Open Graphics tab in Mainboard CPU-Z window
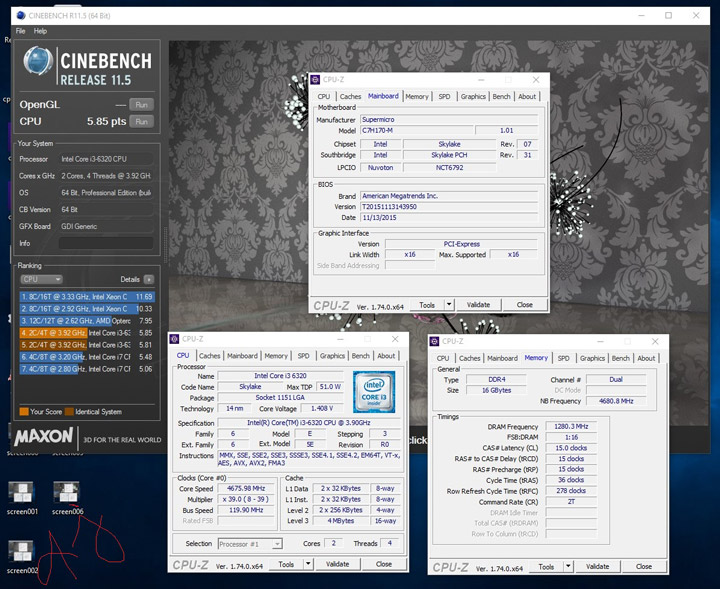The height and width of the screenshot is (589, 720). [473, 96]
